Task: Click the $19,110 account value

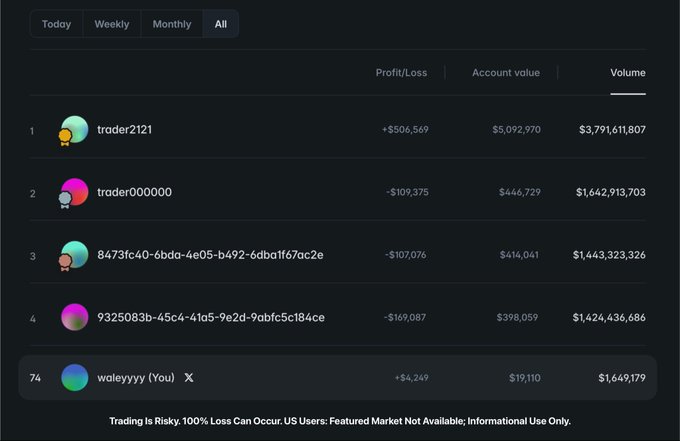Action: pos(525,378)
